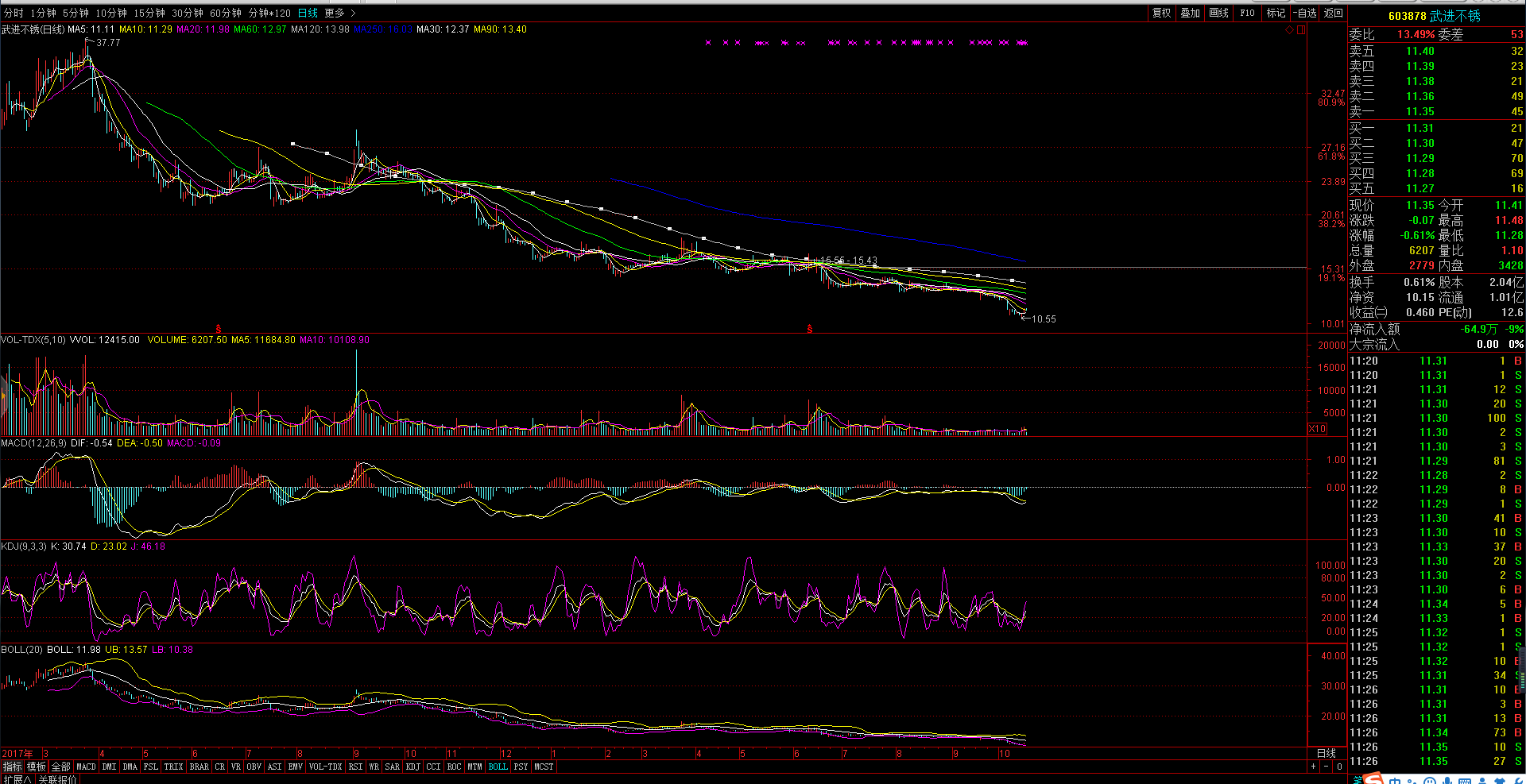The height and width of the screenshot is (784, 1526).
Task: Click the 标记 mark button
Action: 1276,13
